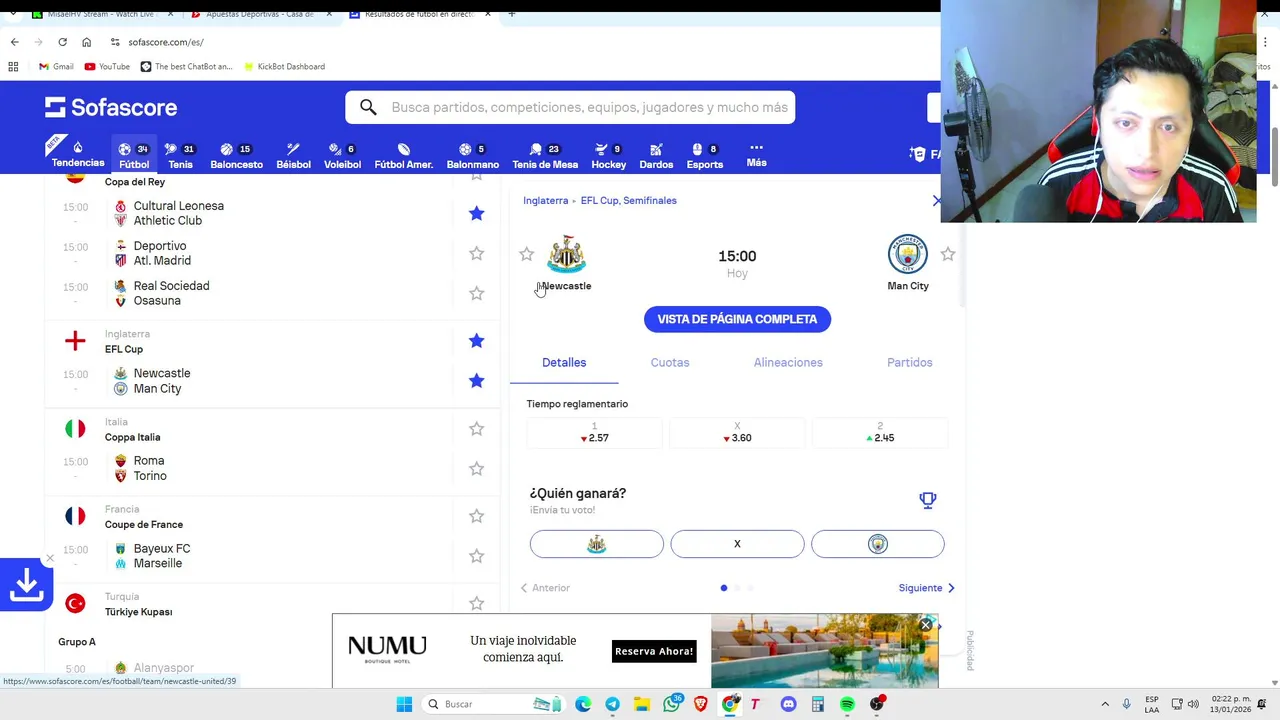Favorite the Türkiye Kupası league
1280x720 pixels.
point(477,603)
